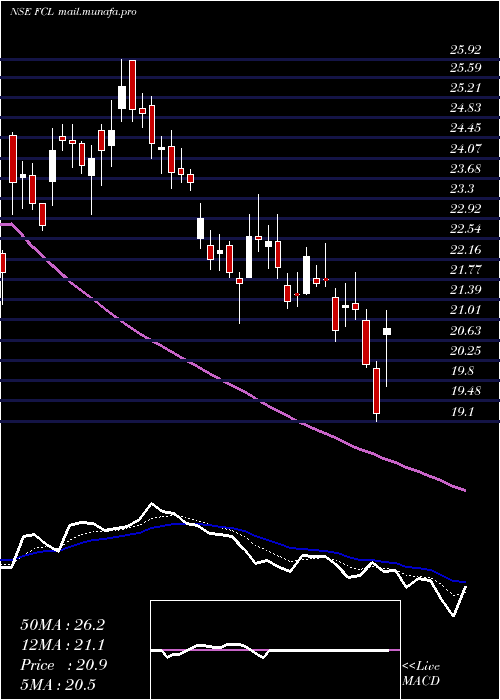The height and width of the screenshot is (700, 500).
Task: Click the 'NSE FCL mail.munafa.pro' header text
Action: click(x=73, y=12)
